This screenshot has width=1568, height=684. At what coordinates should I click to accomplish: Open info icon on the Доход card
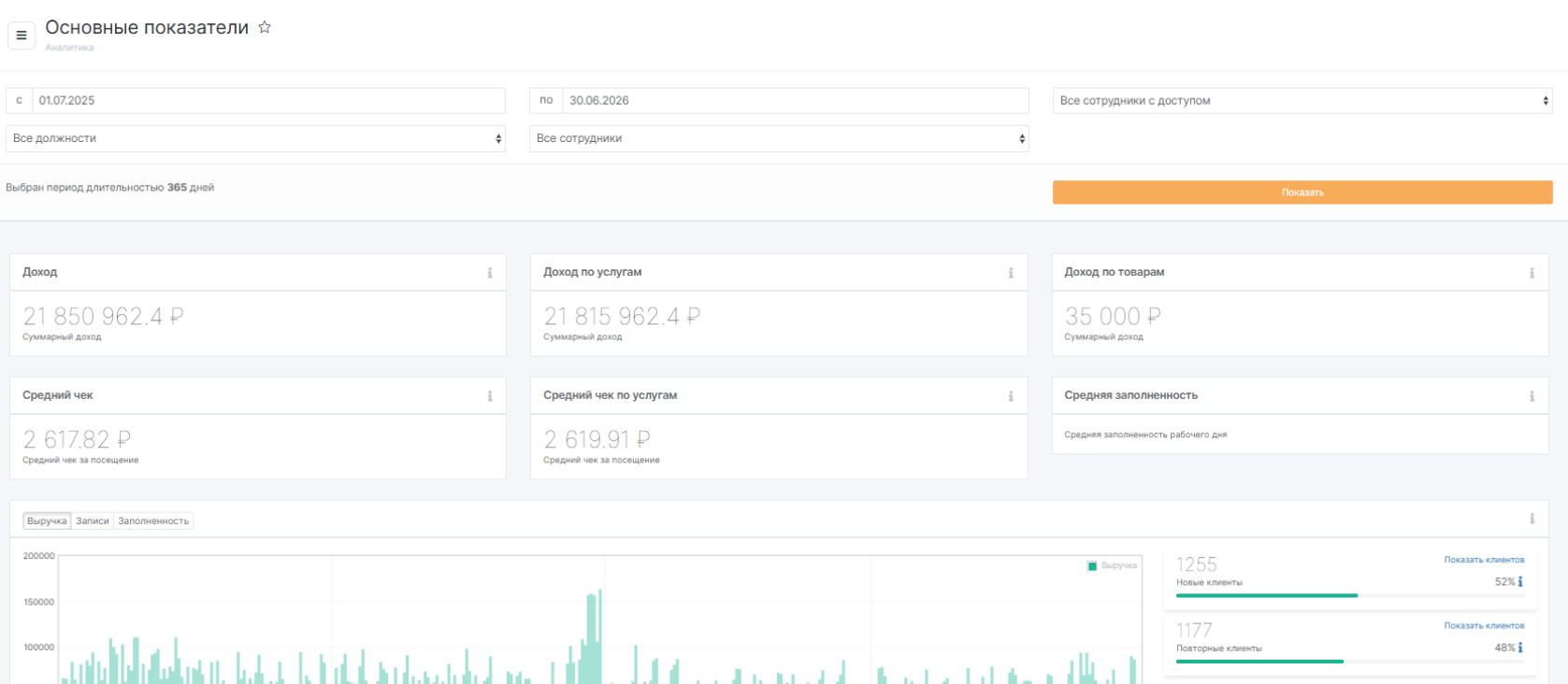coord(490,273)
